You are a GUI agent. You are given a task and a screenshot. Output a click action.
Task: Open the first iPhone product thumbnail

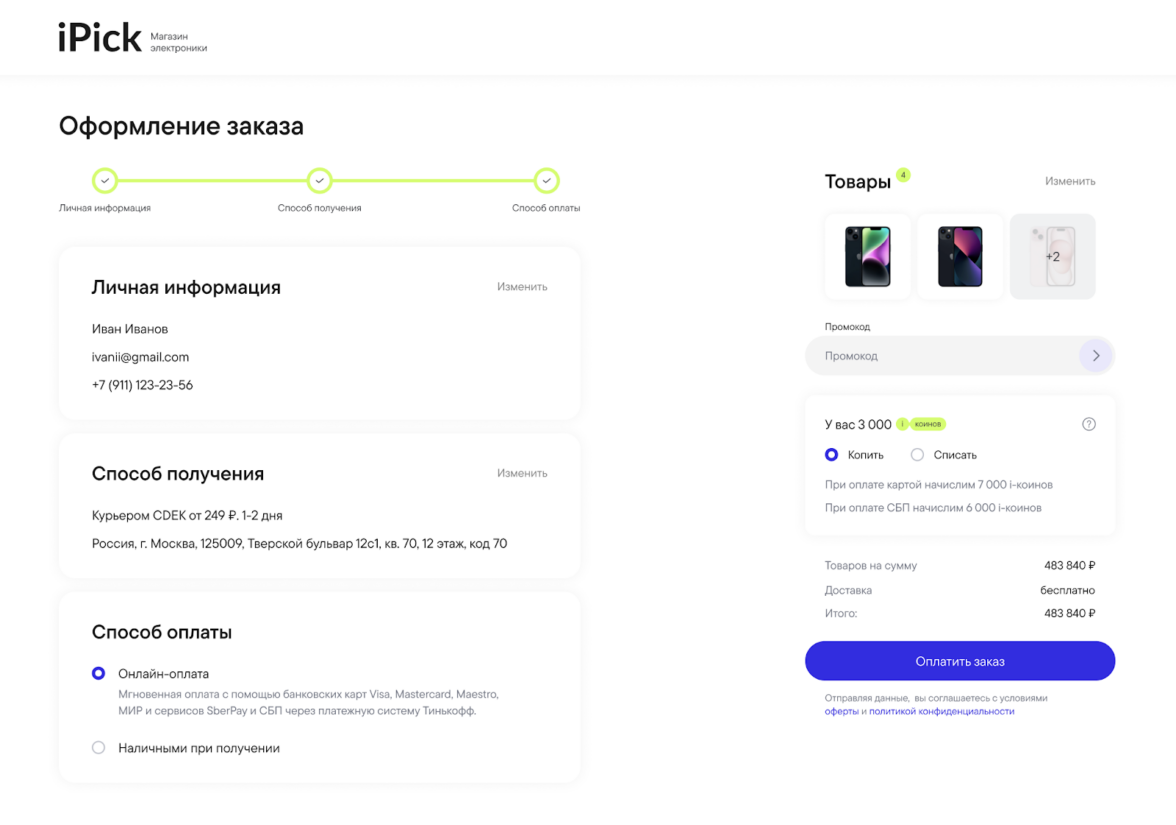pos(867,257)
